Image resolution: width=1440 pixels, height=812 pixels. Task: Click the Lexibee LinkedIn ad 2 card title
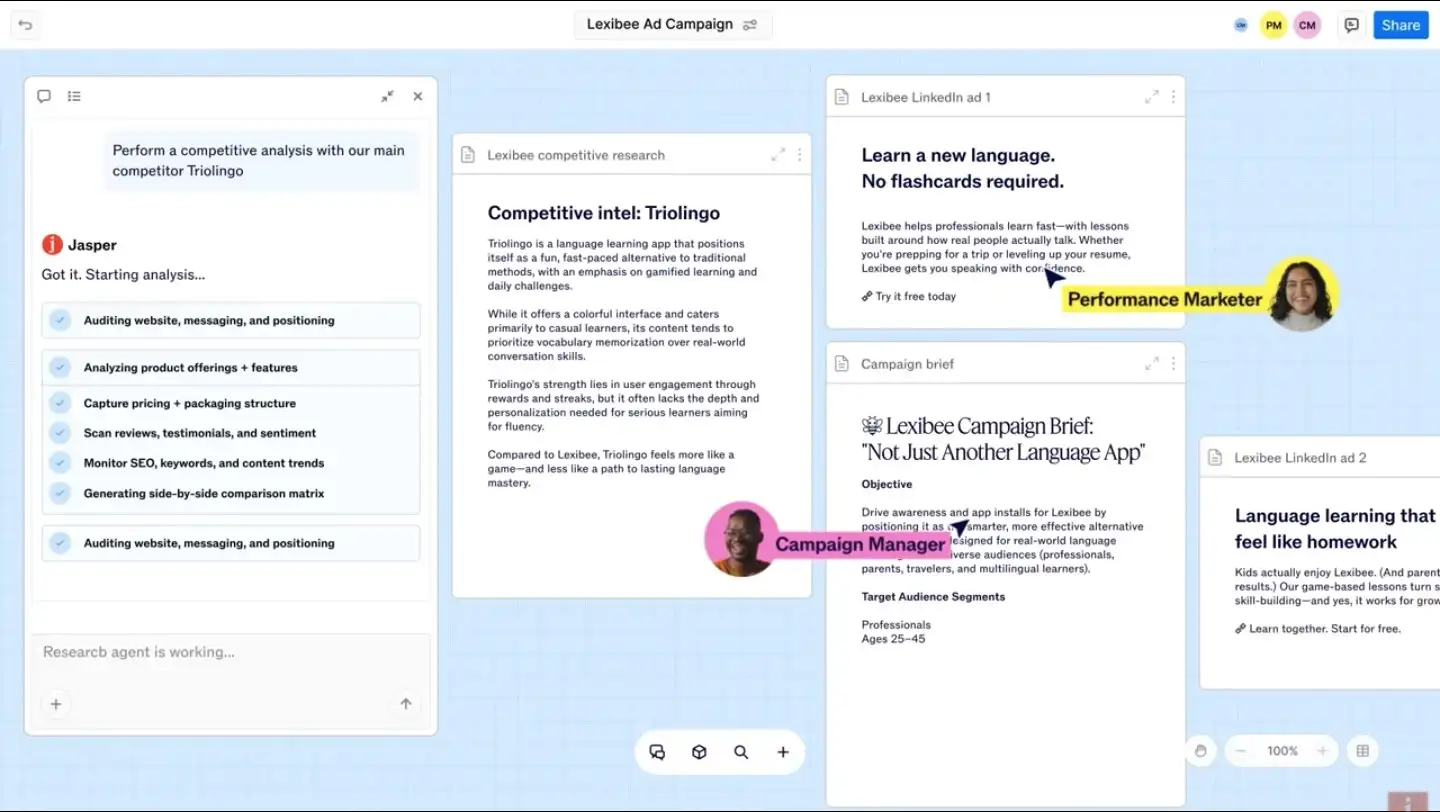[x=1300, y=458]
